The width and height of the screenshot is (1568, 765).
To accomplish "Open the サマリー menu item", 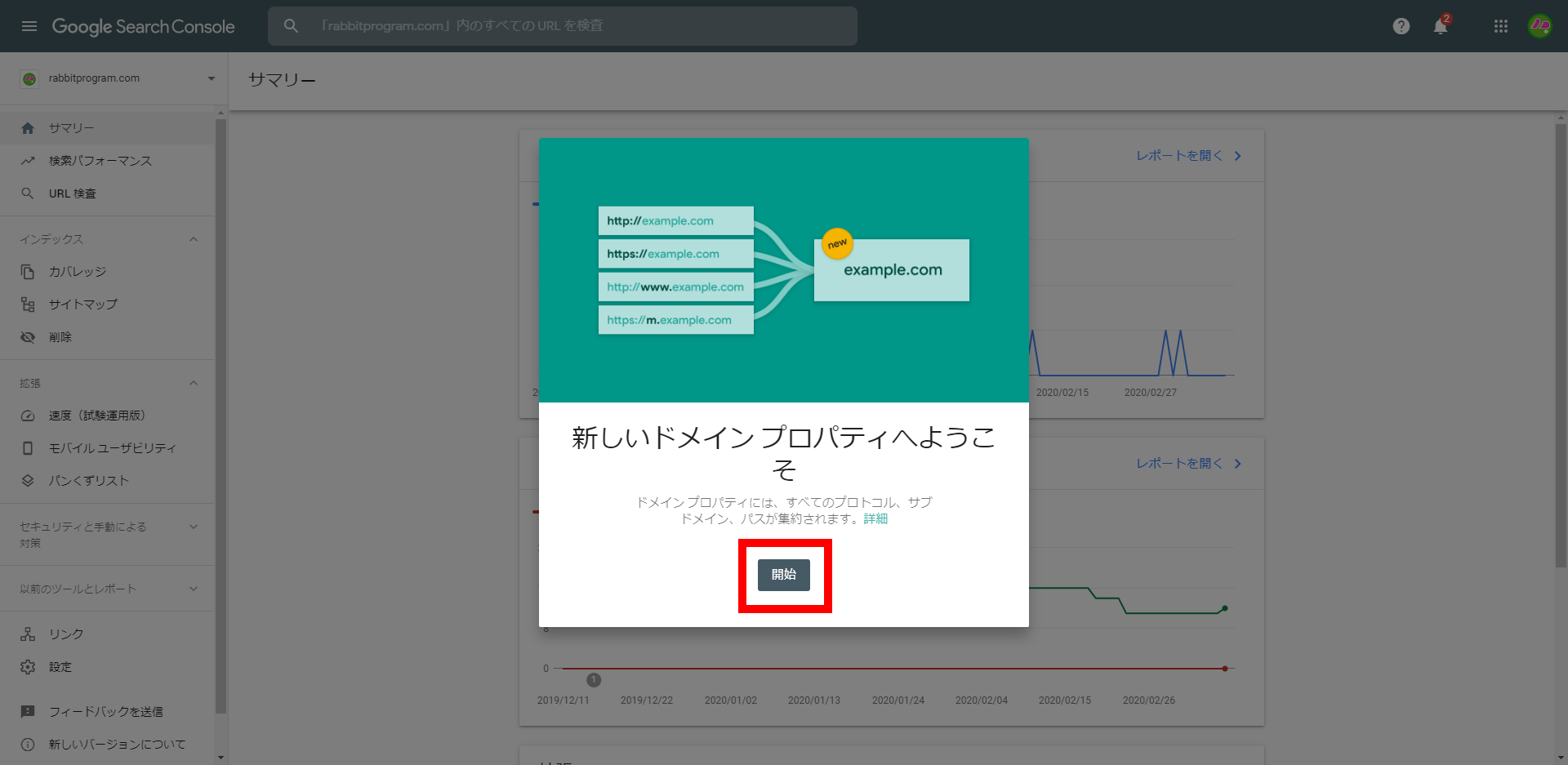I will click(x=107, y=128).
